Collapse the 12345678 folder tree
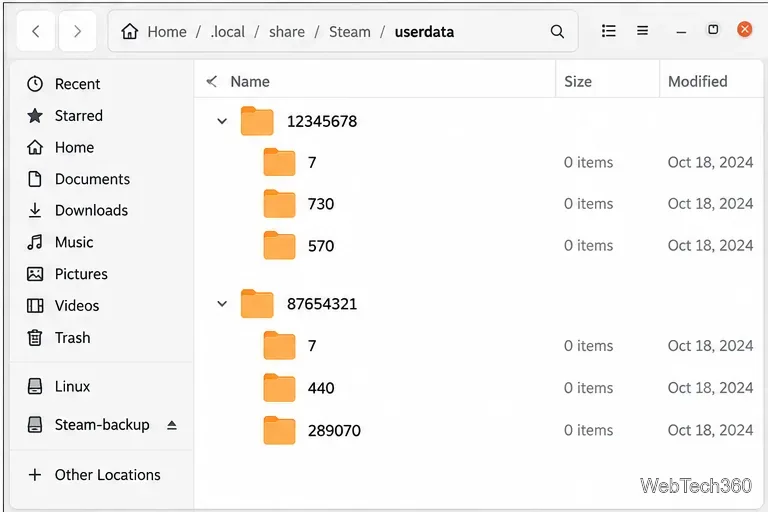Image resolution: width=768 pixels, height=512 pixels. 222,121
